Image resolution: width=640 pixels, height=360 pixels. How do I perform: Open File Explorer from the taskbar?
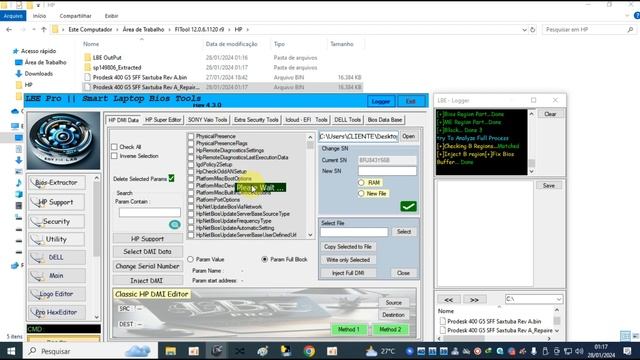coord(171,351)
